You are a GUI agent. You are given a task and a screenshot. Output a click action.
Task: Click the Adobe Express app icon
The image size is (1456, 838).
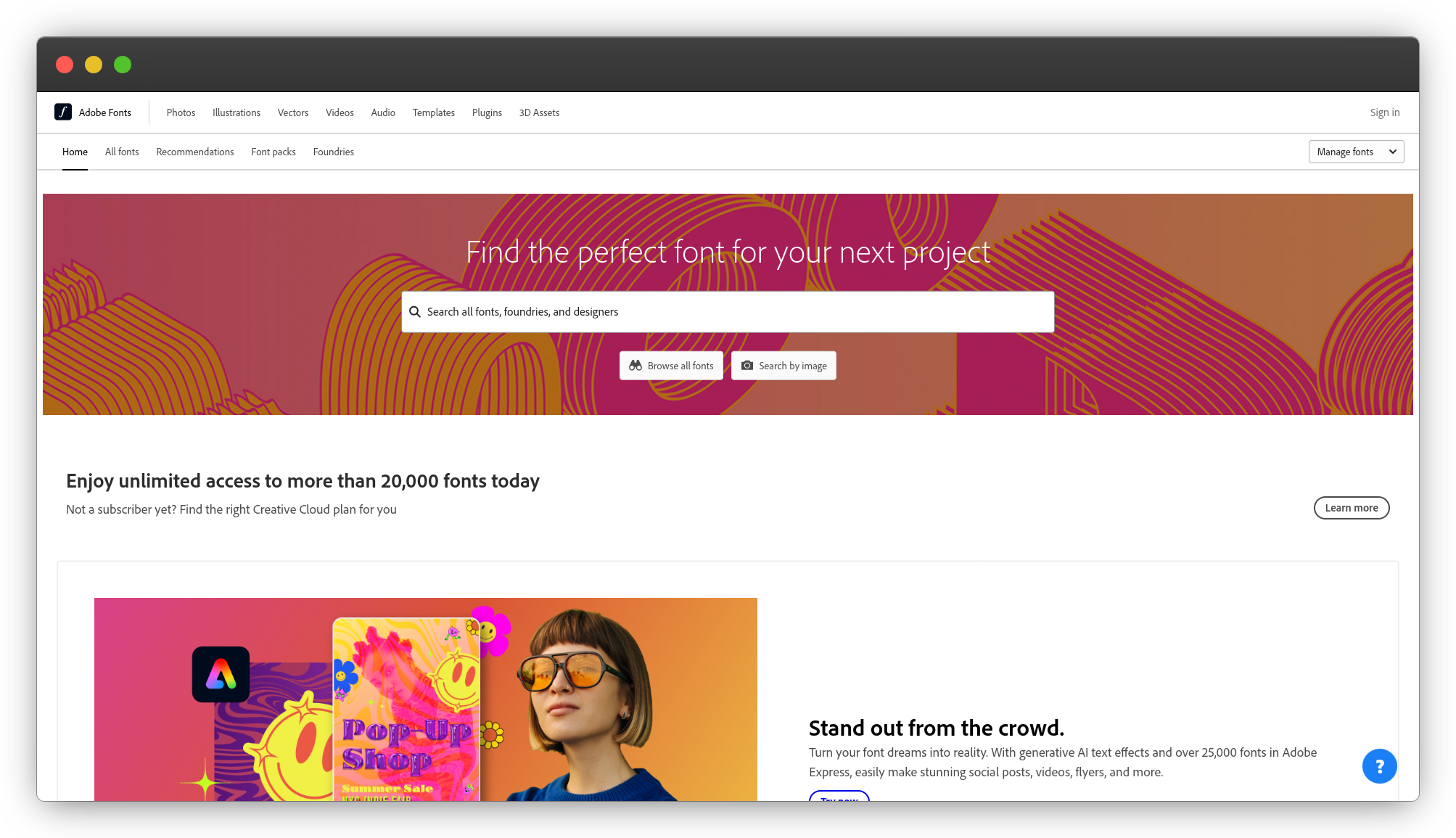point(221,675)
